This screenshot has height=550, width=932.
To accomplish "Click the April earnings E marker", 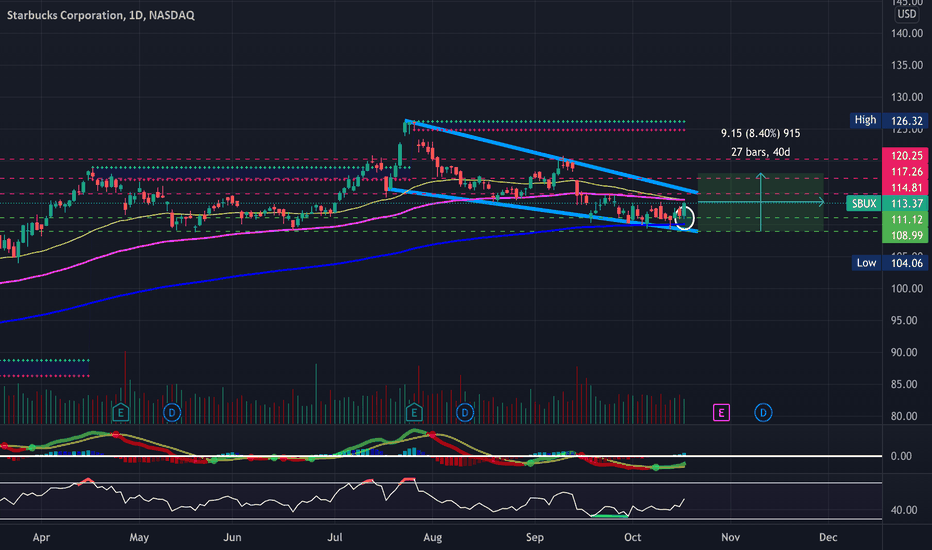I will 121,412.
